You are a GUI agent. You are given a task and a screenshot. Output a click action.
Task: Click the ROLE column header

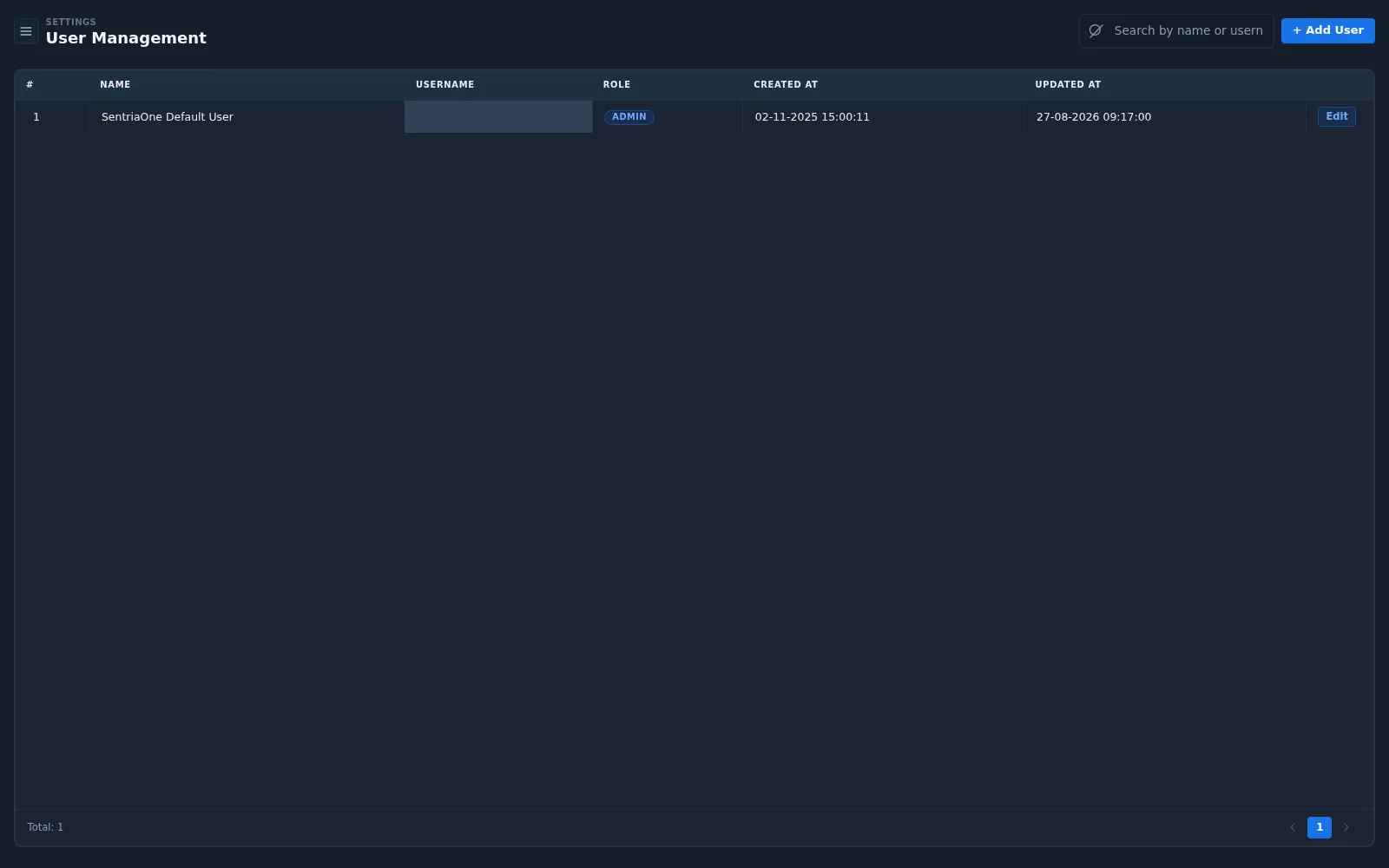tap(616, 84)
